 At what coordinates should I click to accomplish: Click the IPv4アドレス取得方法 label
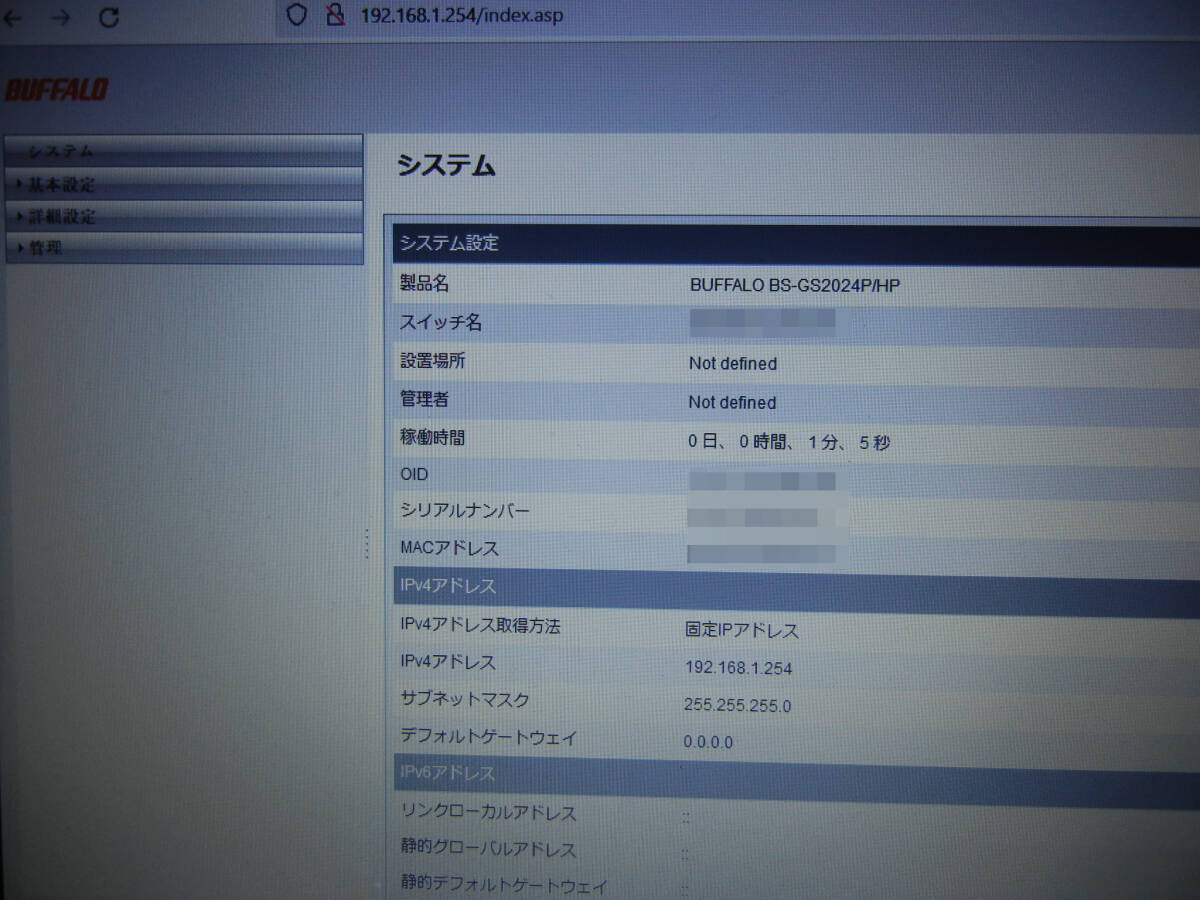click(x=480, y=625)
